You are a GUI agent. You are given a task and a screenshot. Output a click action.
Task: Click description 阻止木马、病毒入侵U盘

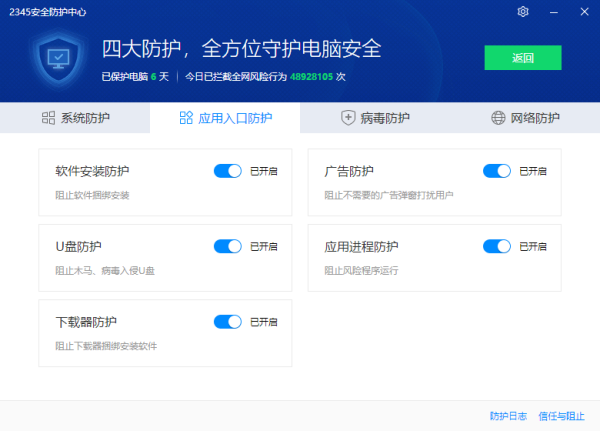point(105,271)
